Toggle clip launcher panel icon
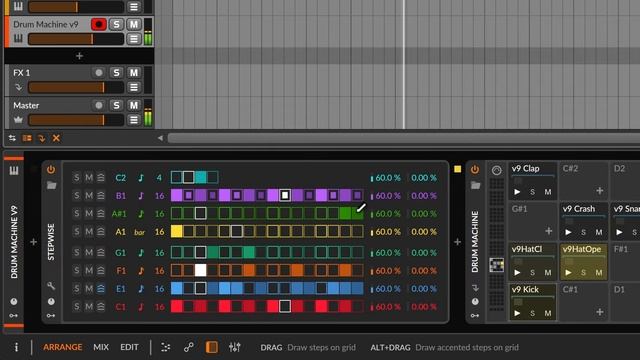 (27, 138)
